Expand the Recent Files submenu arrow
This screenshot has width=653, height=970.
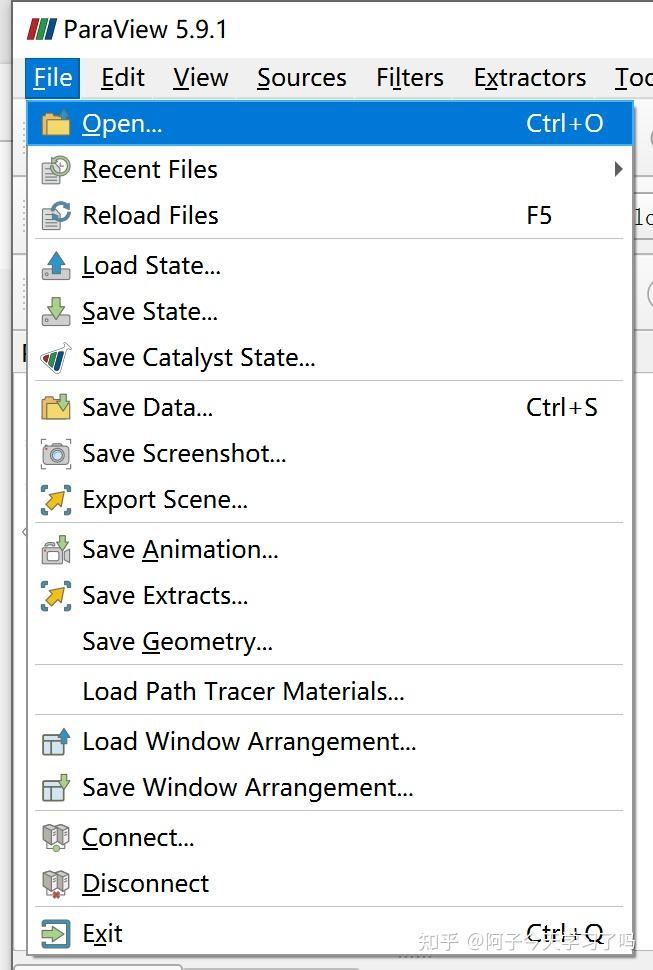point(618,170)
